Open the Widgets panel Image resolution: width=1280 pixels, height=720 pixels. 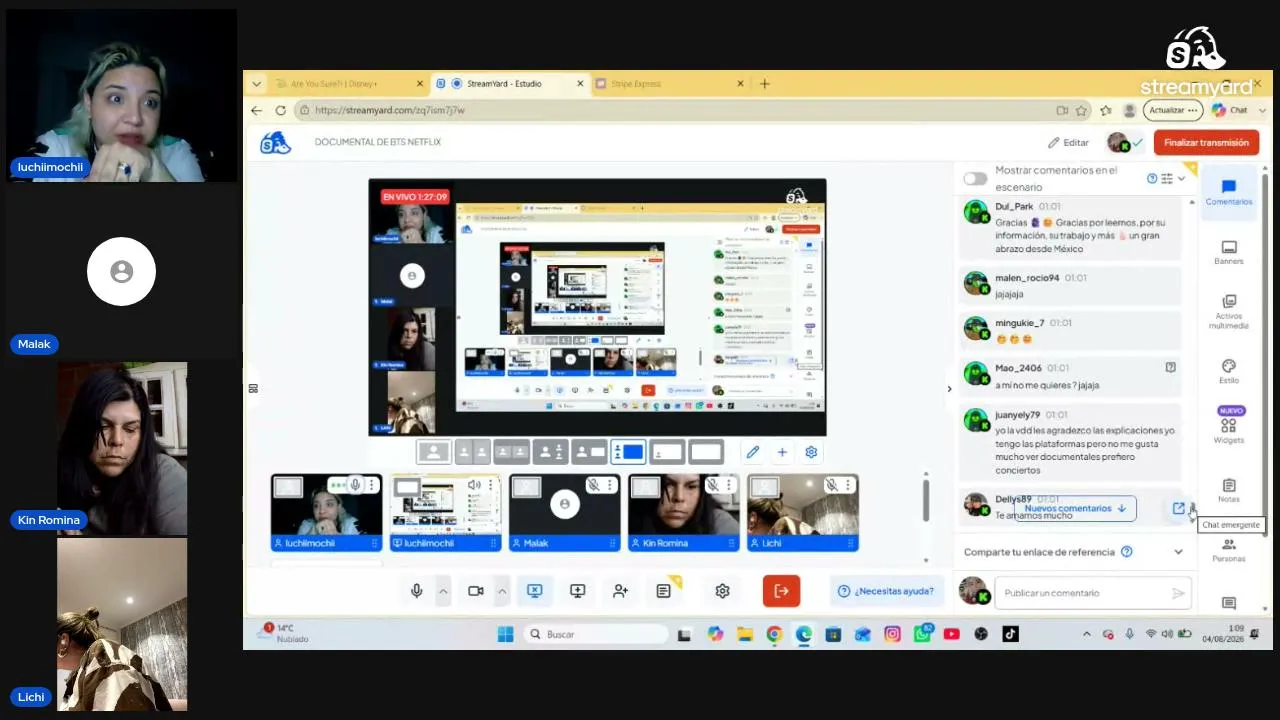(1229, 426)
